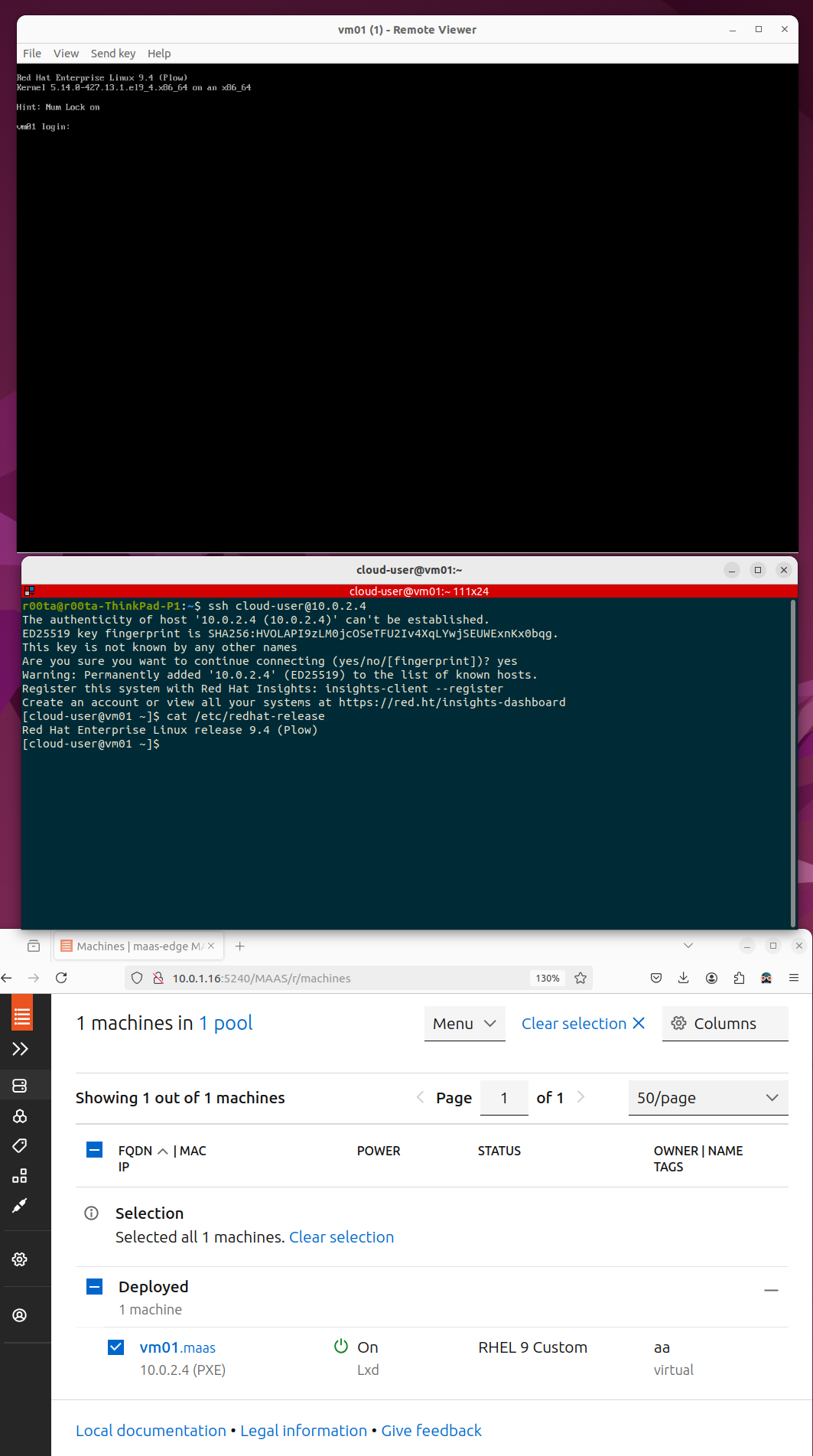This screenshot has width=813, height=1456.
Task: Click the page number input field
Action: pyautogui.click(x=504, y=1098)
